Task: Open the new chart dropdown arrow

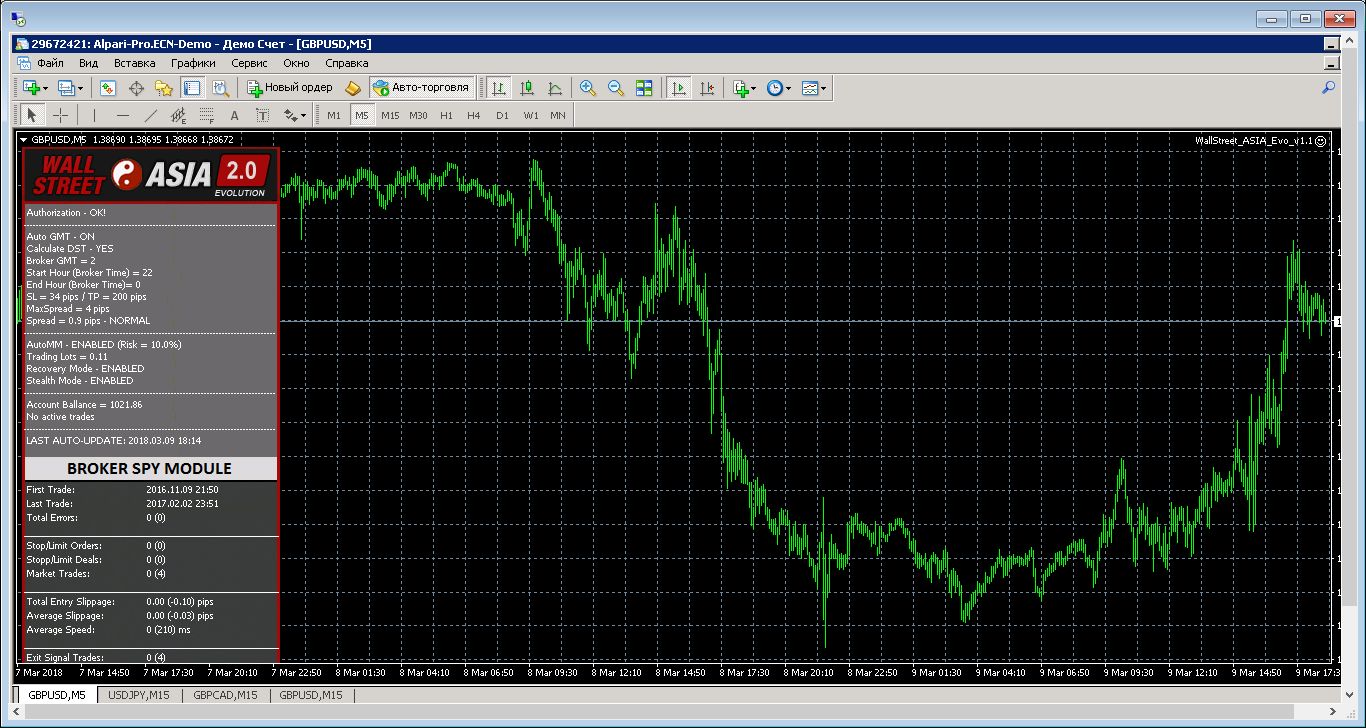Action: 45,88
